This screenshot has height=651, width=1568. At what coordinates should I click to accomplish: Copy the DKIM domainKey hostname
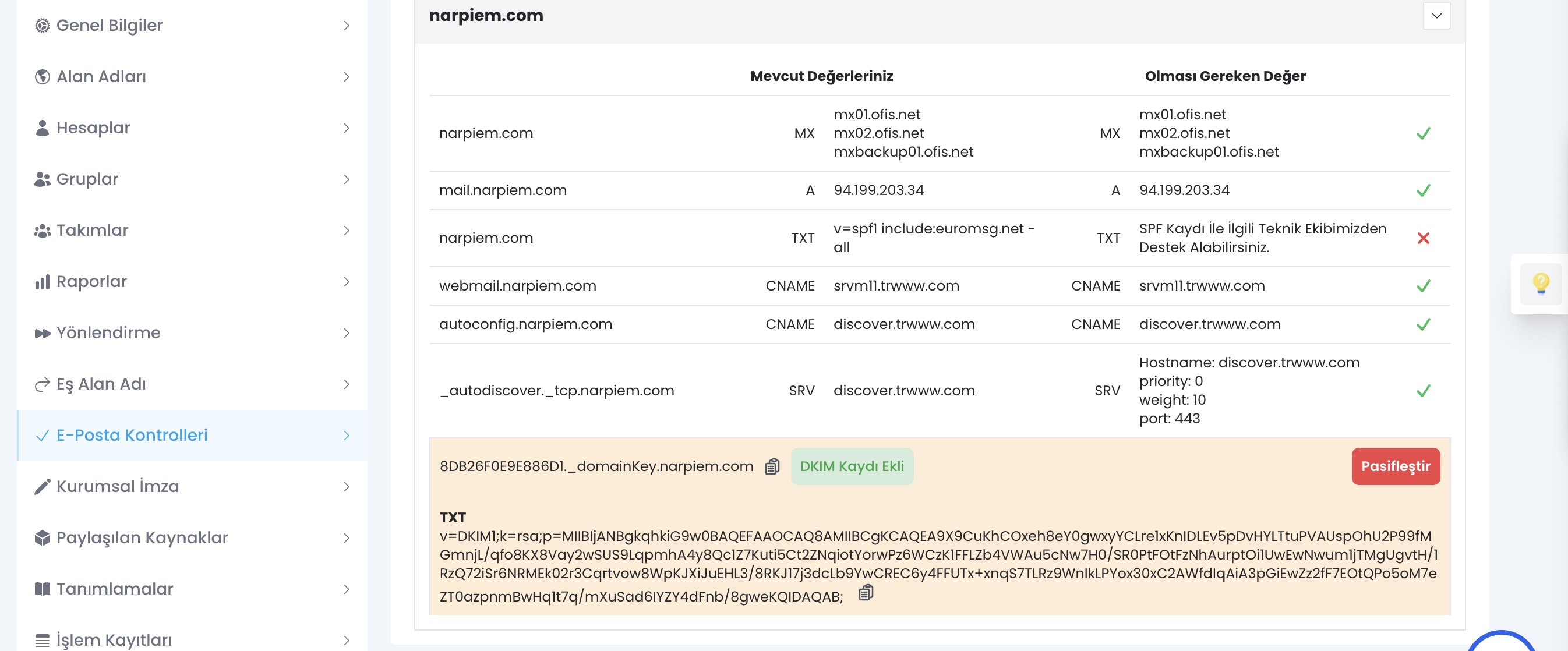[772, 466]
